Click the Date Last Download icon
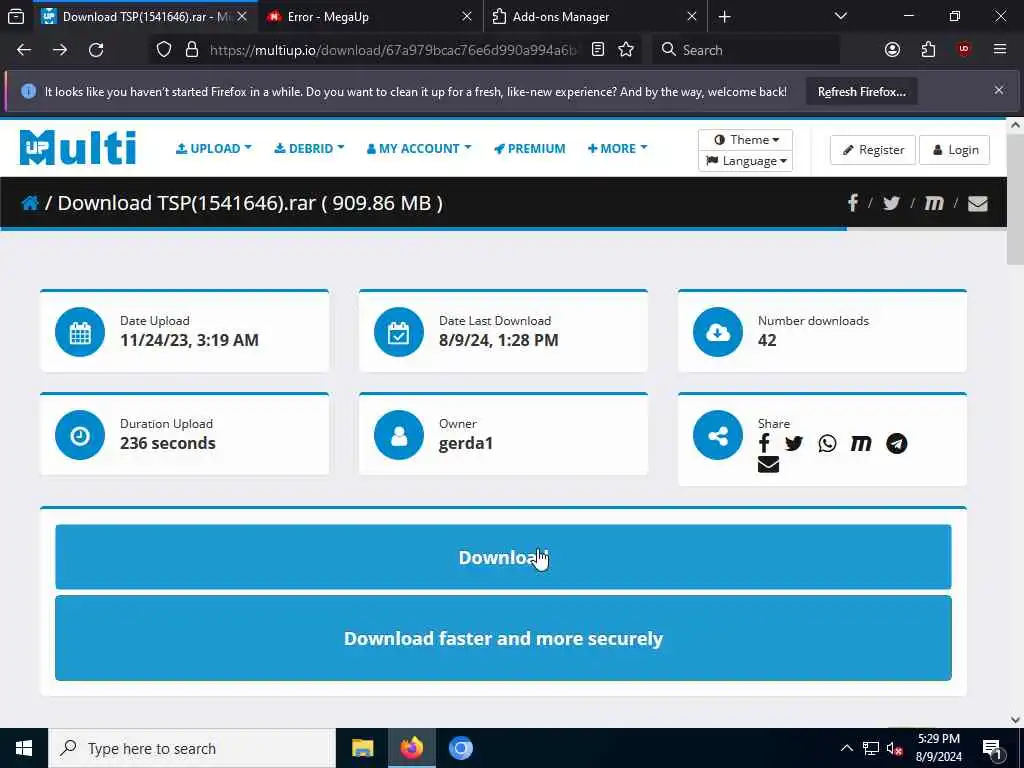 click(x=398, y=332)
